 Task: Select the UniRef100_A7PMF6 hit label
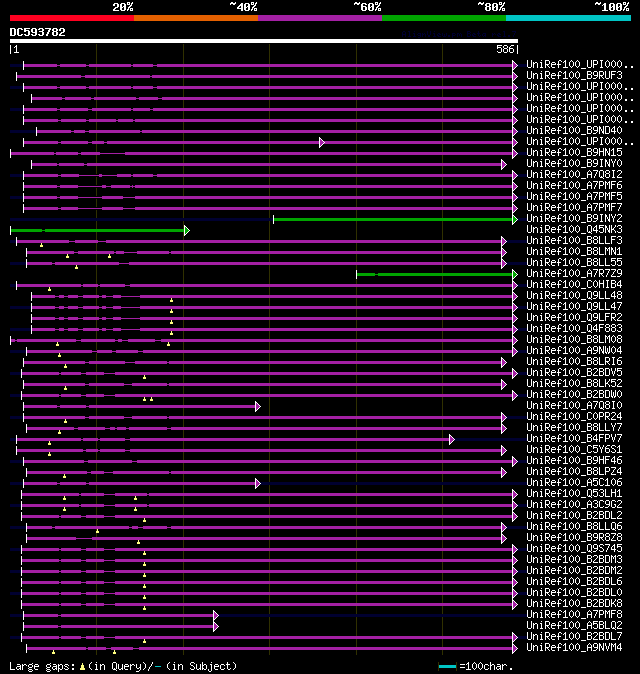point(574,186)
